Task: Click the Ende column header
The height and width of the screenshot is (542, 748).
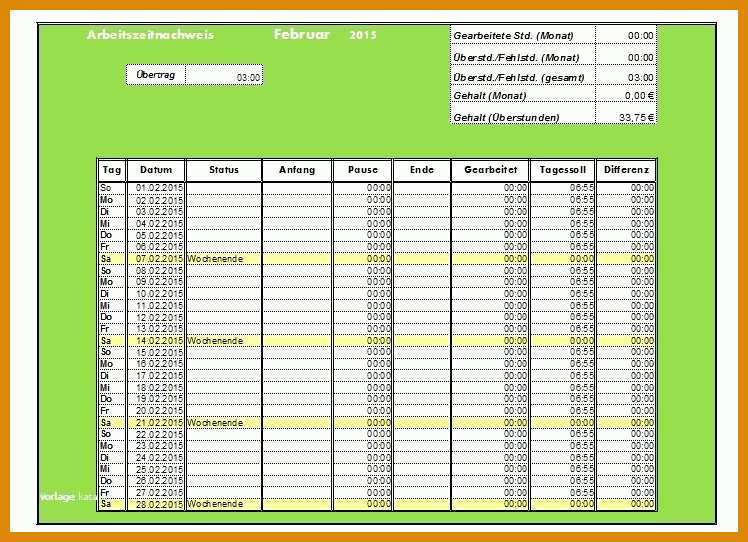Action: (x=422, y=170)
